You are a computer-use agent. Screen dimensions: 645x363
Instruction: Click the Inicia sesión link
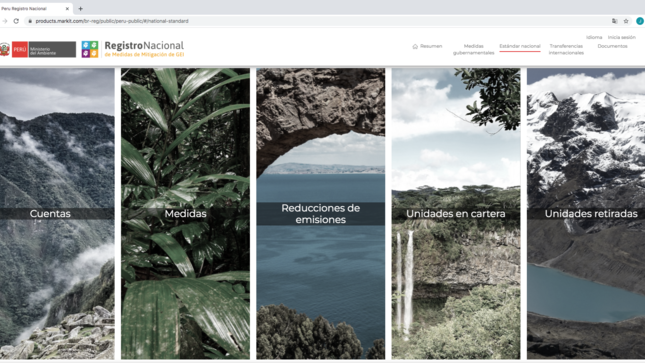pyautogui.click(x=622, y=37)
